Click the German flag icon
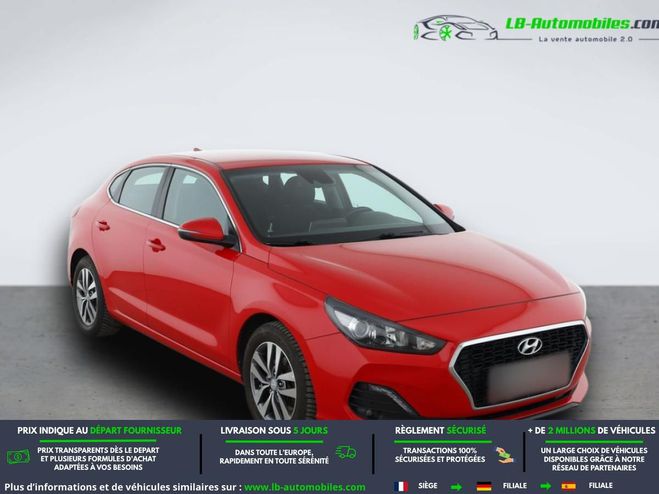 pyautogui.click(x=484, y=486)
